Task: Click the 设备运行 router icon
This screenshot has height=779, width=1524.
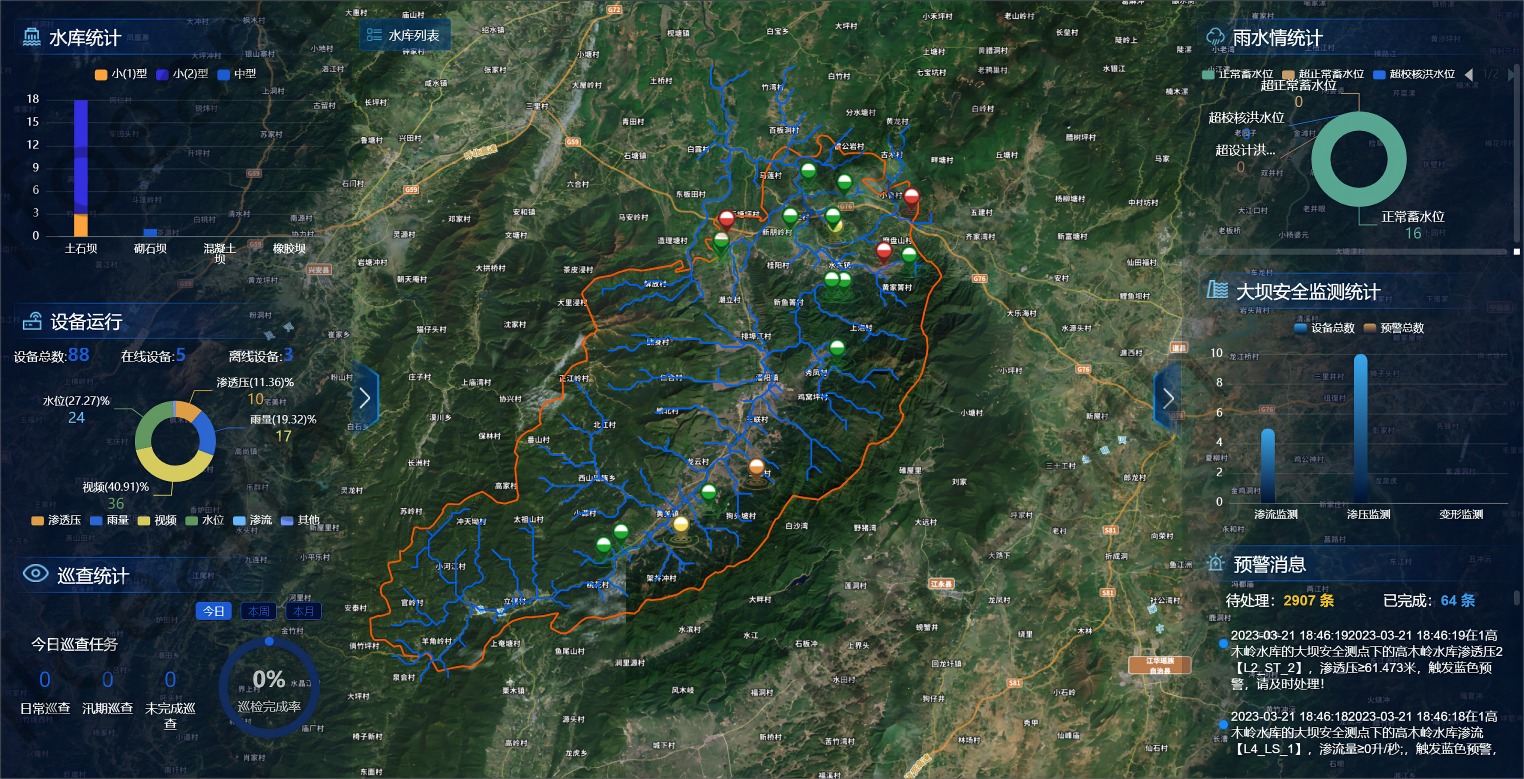Action: click(x=33, y=321)
